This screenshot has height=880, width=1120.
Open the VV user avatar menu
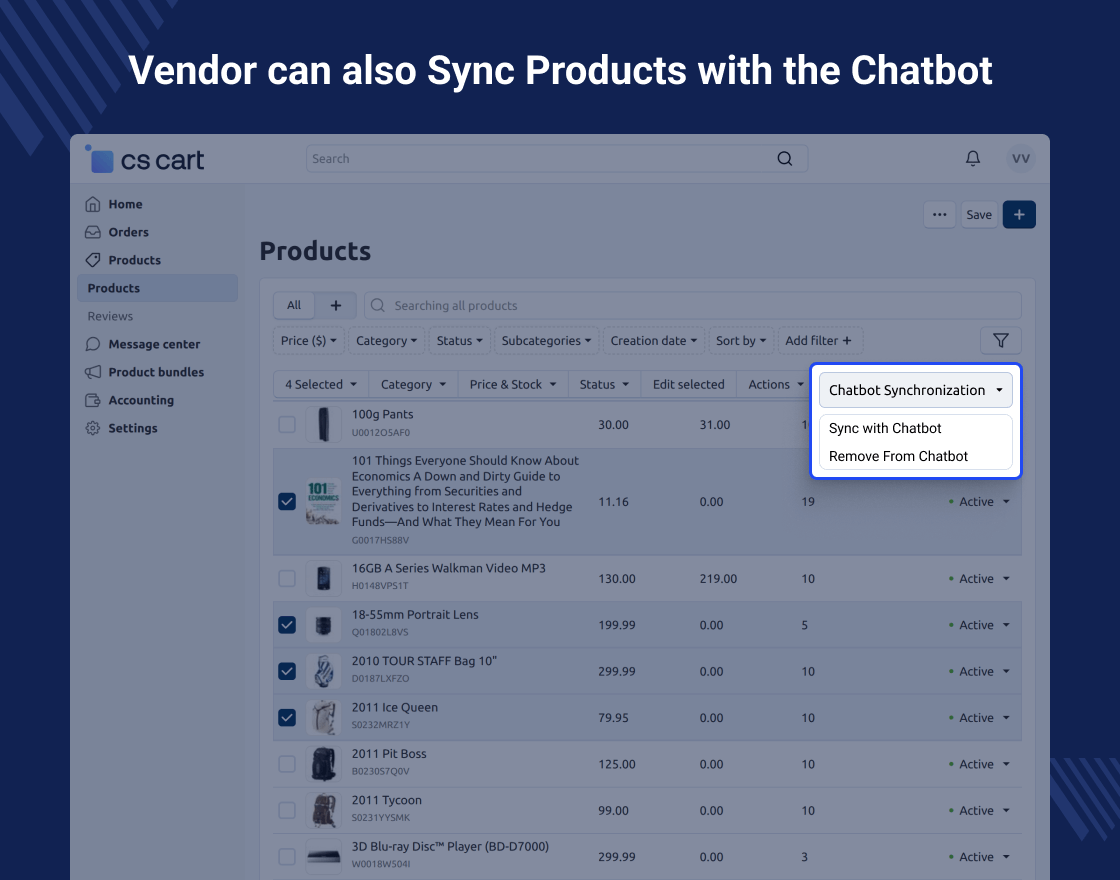click(x=1020, y=159)
